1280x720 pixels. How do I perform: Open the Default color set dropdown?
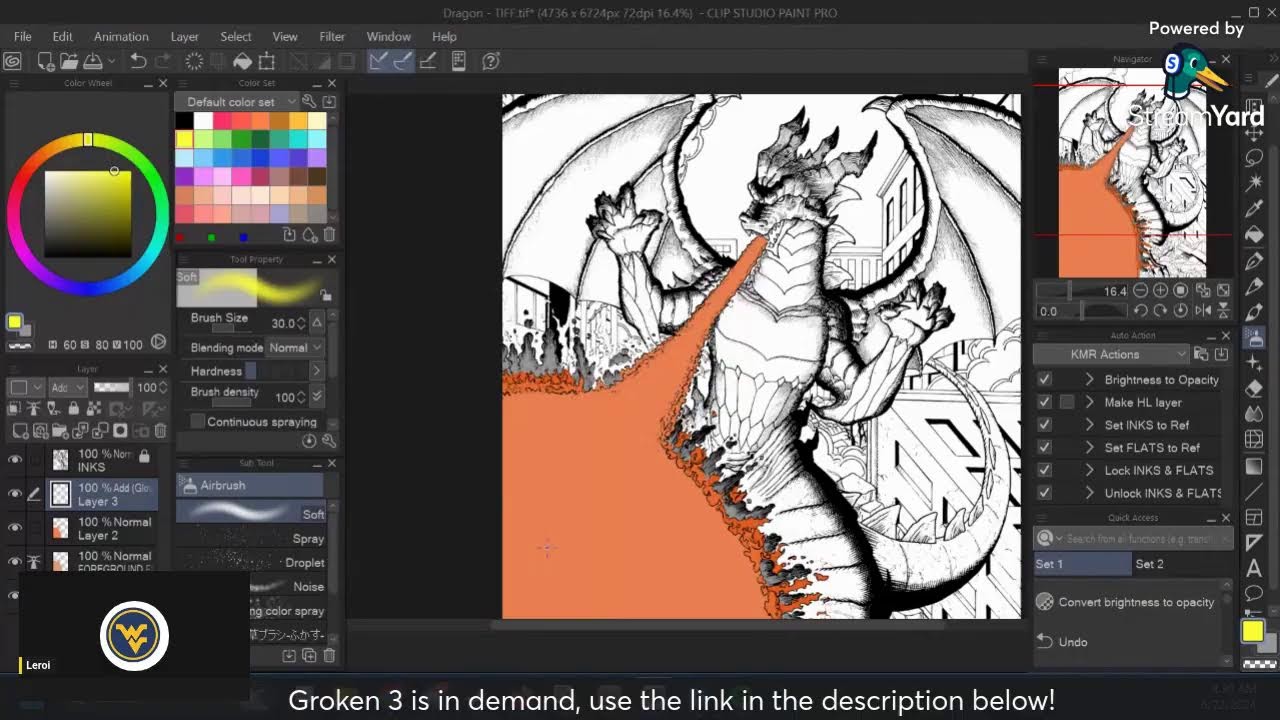pos(291,102)
